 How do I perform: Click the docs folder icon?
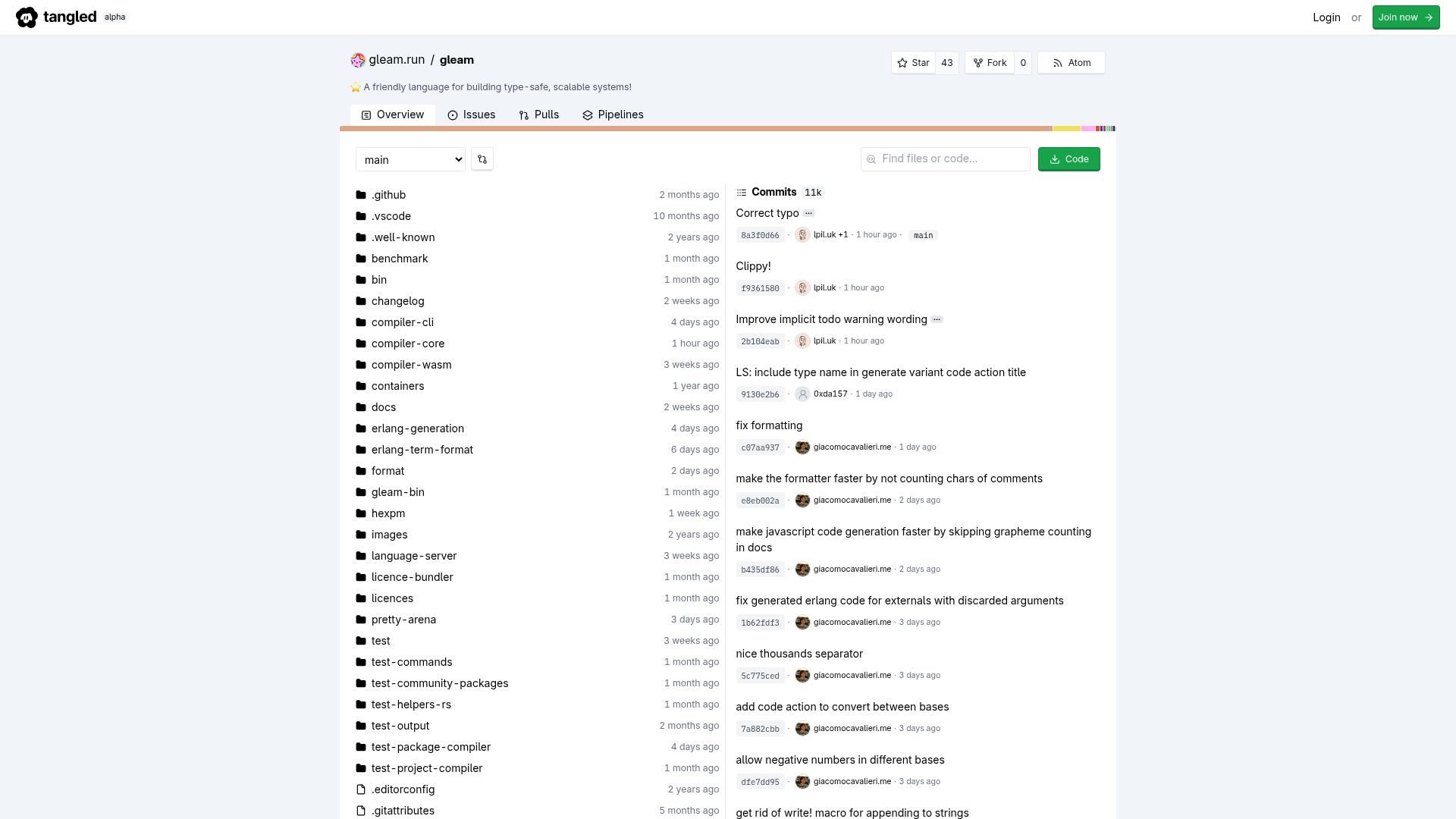click(x=361, y=407)
